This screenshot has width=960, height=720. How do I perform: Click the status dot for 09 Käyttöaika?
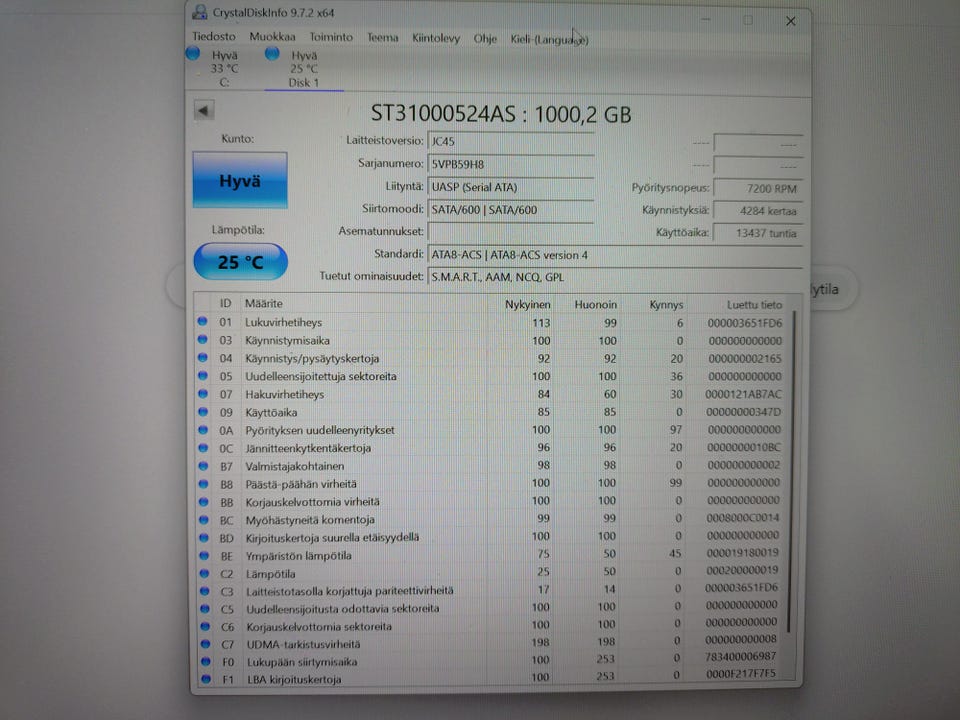tap(203, 411)
